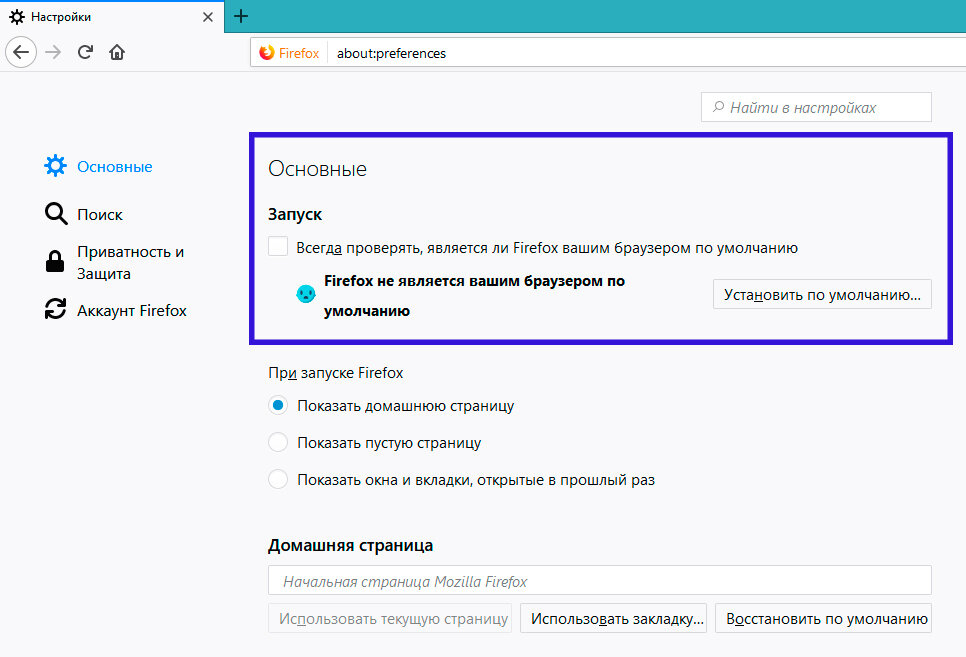Click the padlock icon for Приватность

coord(55,261)
